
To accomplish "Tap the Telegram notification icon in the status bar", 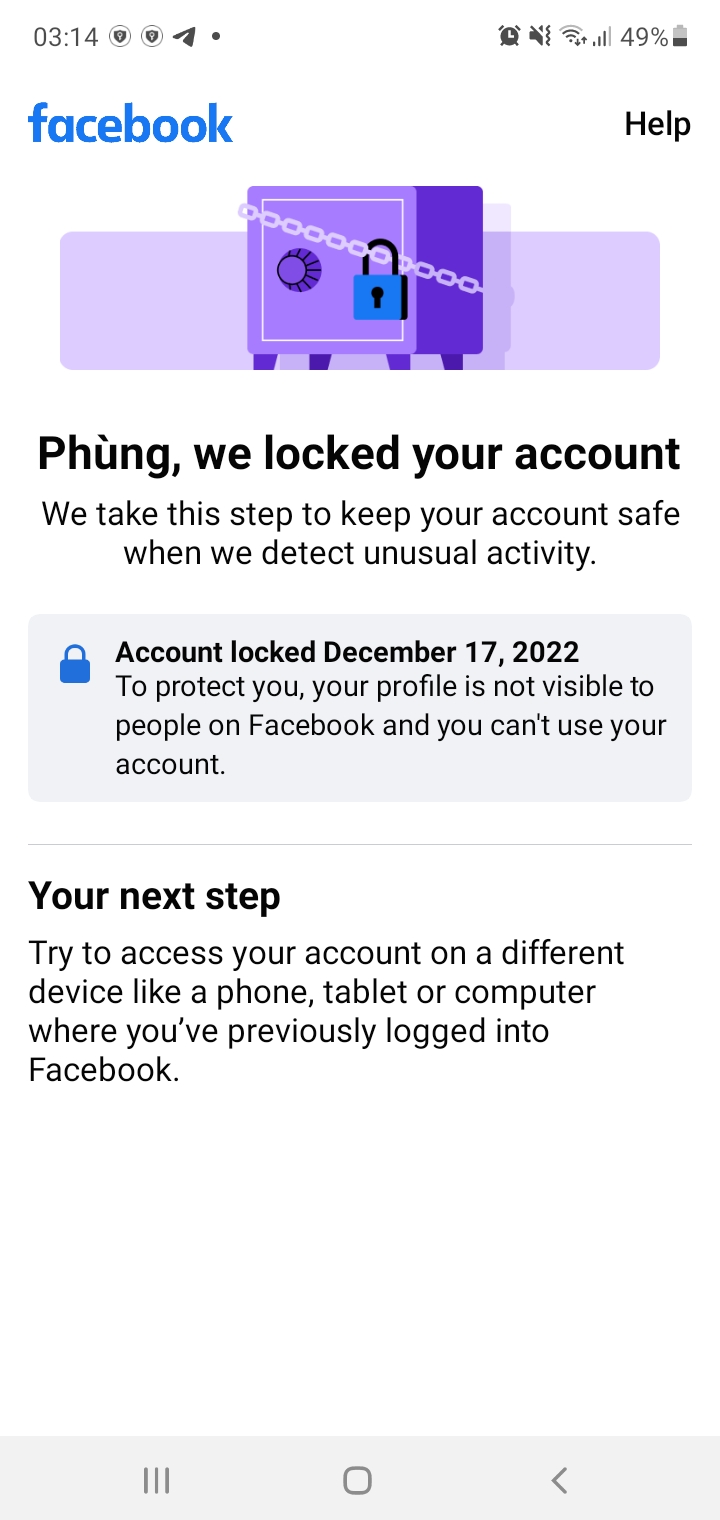I will pos(184,37).
